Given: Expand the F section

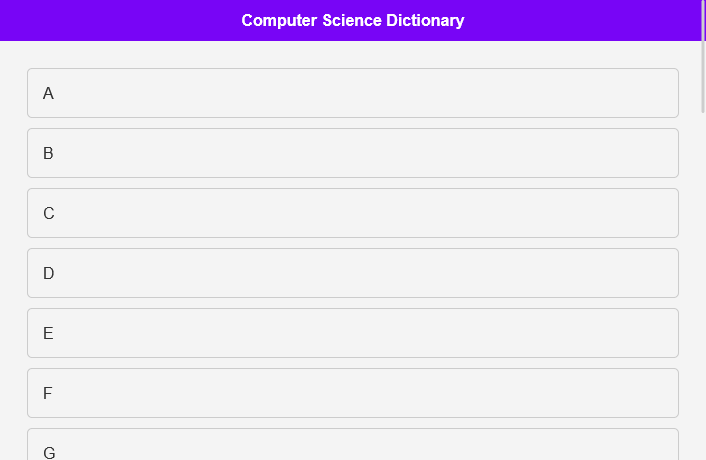Looking at the screenshot, I should point(352,393).
